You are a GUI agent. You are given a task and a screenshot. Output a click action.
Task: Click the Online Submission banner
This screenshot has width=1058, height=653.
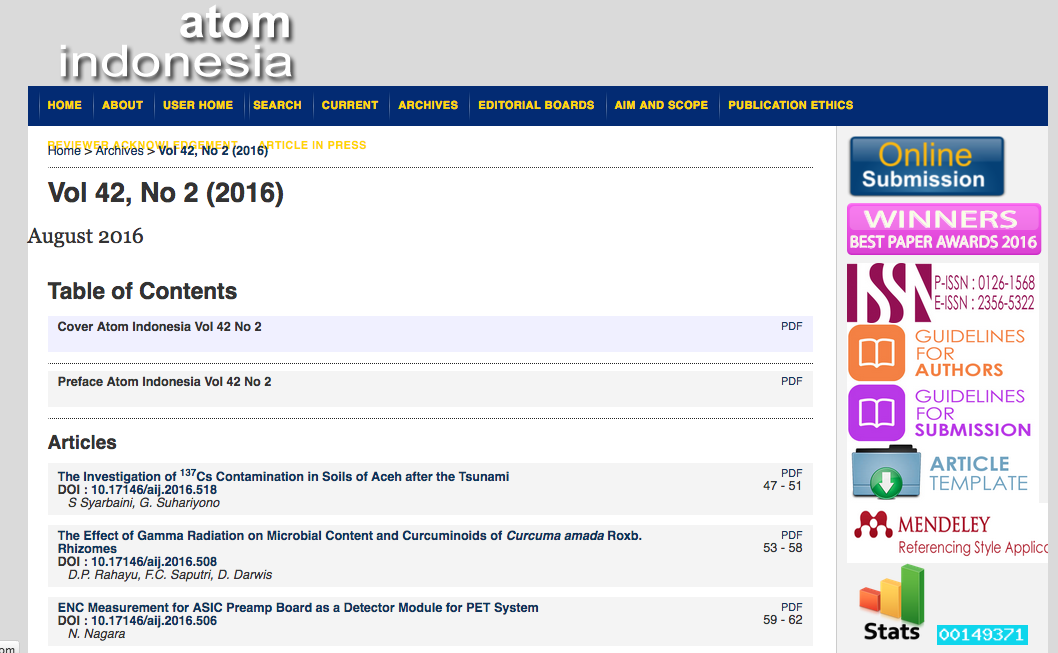(926, 166)
